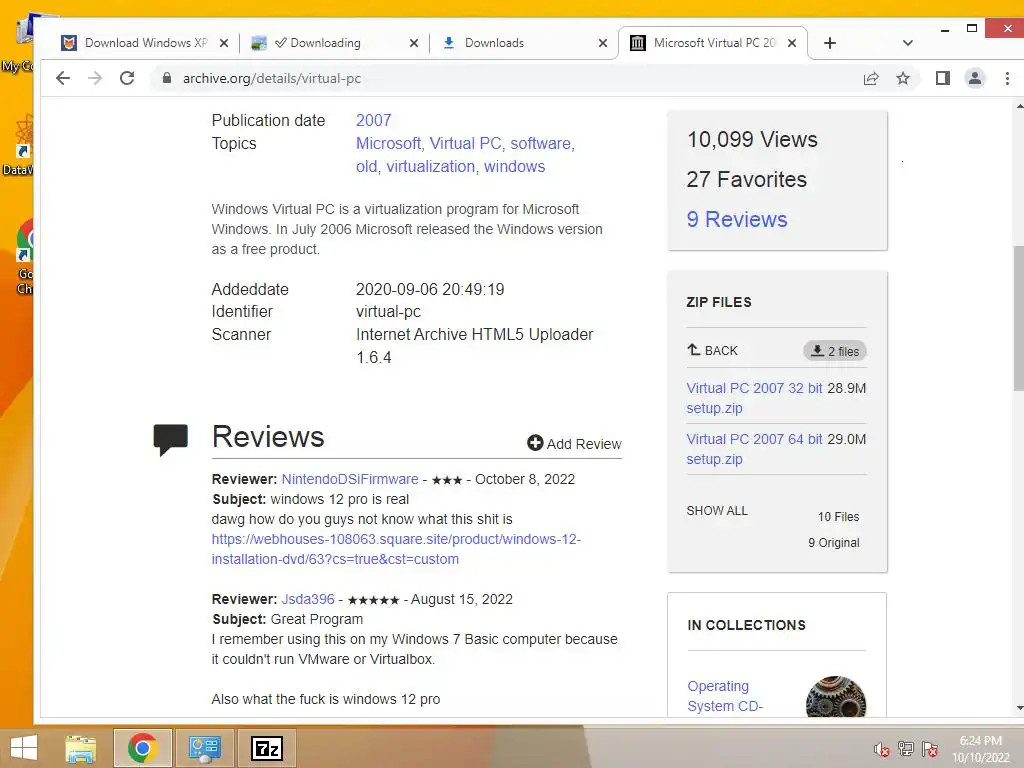
Task: Open the webhouses windows-12 review link
Action: click(x=396, y=549)
